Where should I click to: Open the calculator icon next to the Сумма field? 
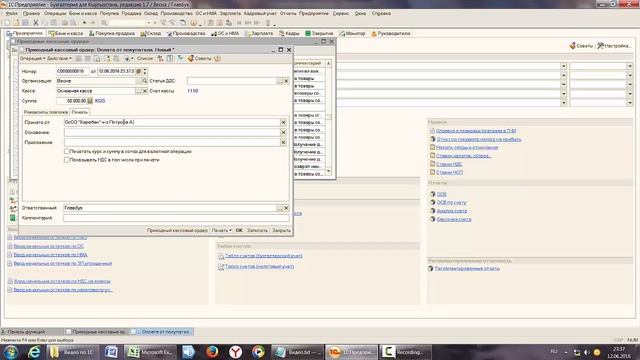90,100
